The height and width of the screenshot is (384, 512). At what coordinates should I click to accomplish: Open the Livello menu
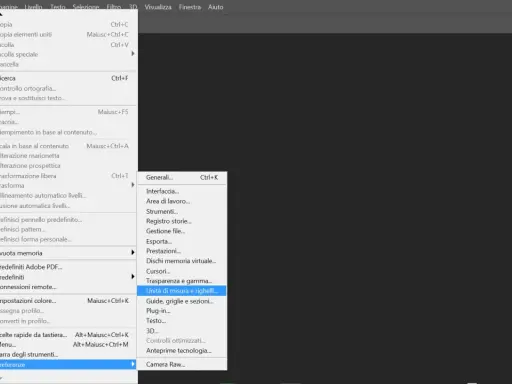(33, 7)
